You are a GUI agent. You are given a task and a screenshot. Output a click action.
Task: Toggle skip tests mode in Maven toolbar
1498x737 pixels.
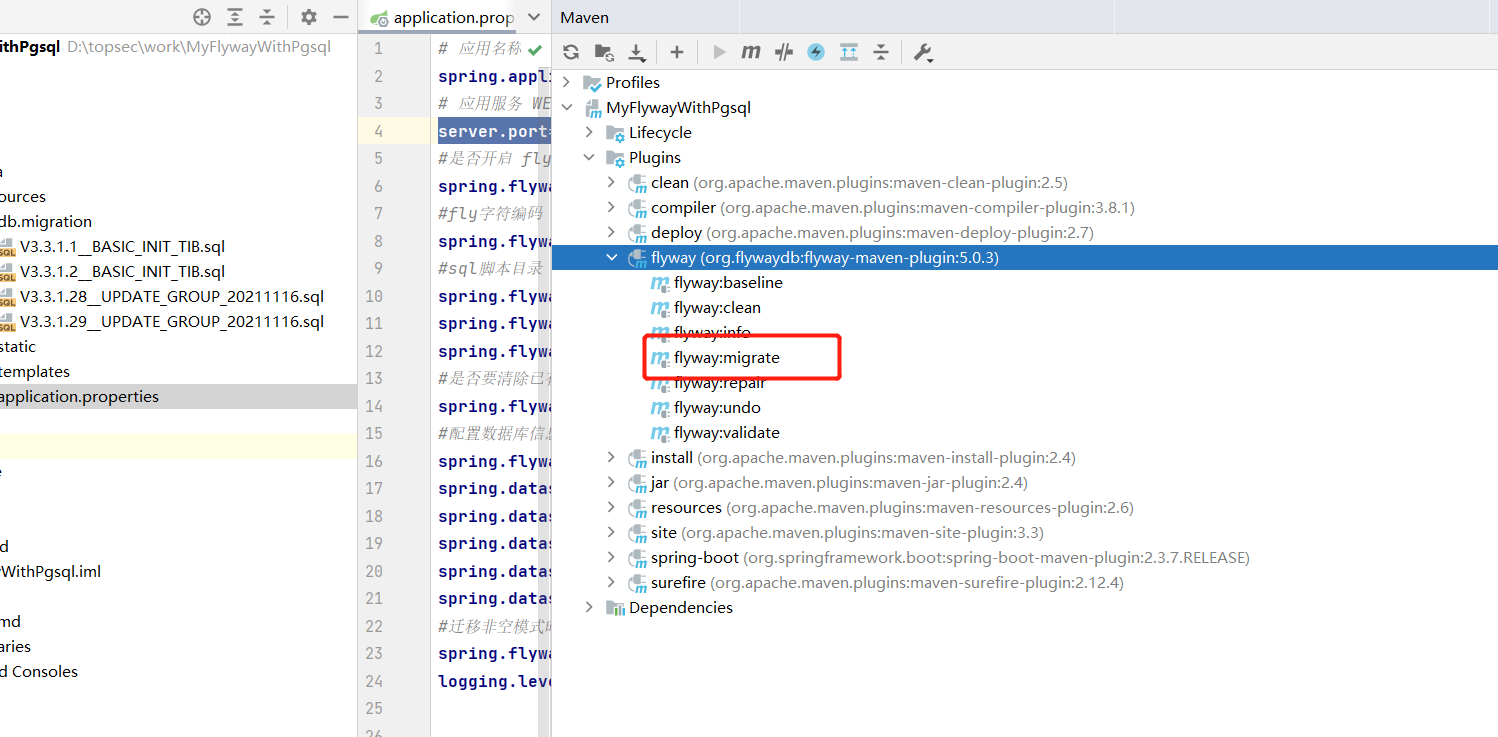783,51
